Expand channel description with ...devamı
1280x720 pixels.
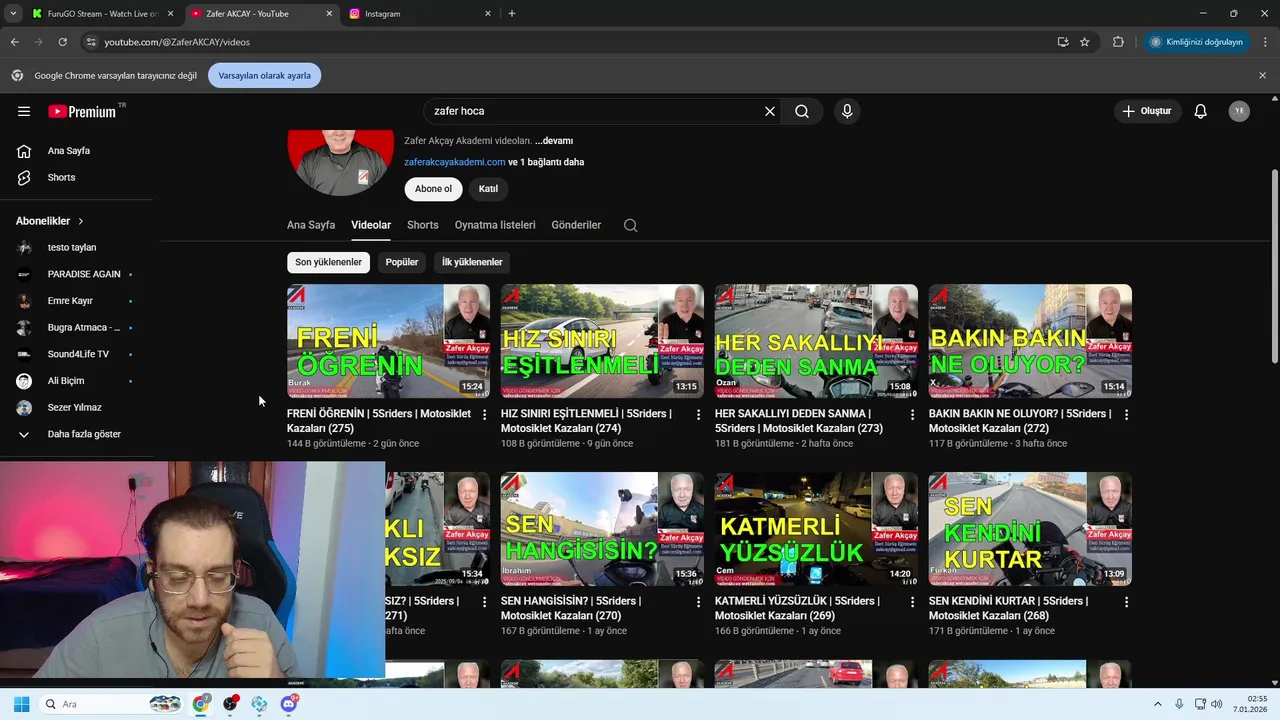point(554,141)
